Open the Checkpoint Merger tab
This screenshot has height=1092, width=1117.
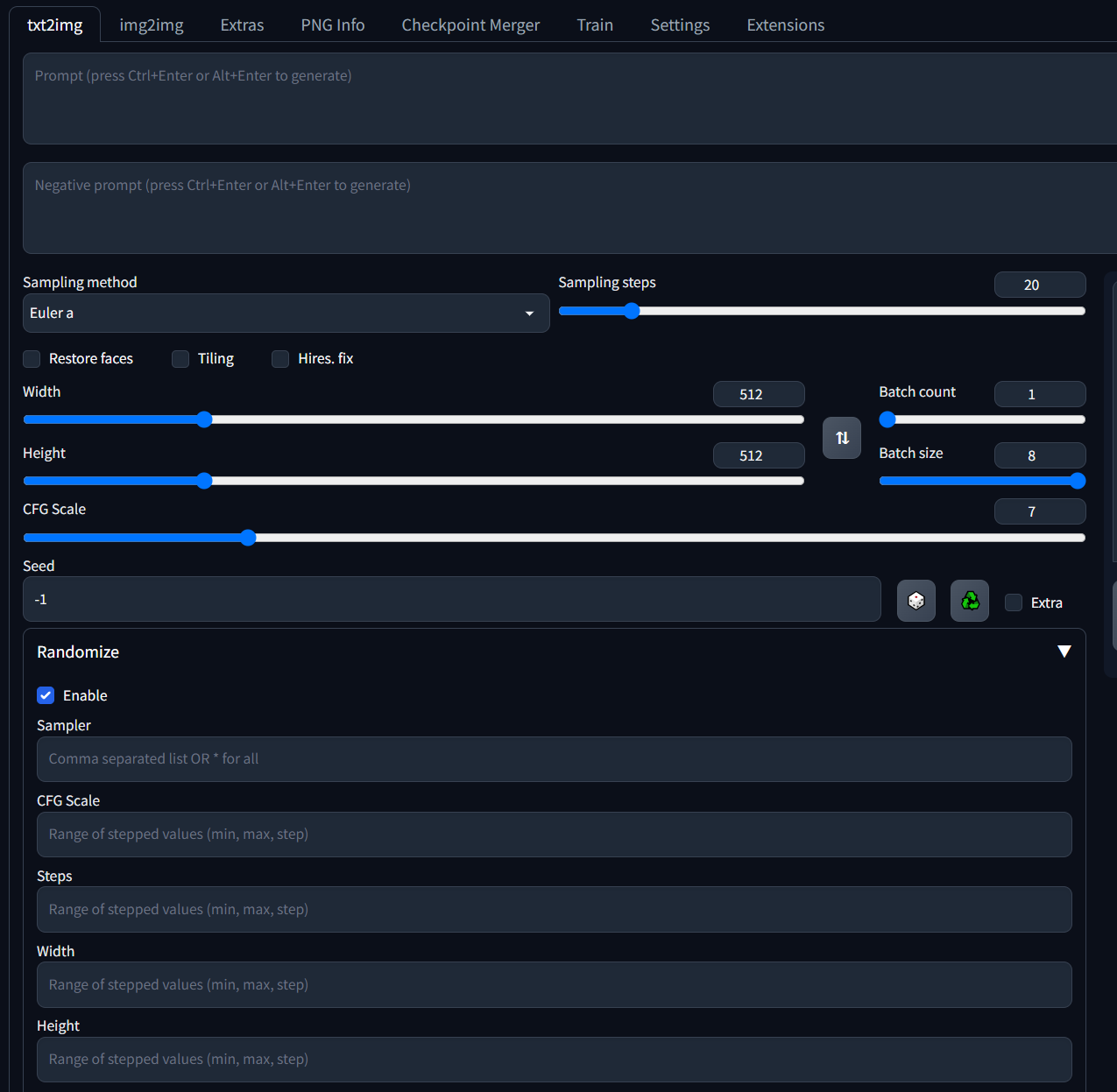[470, 25]
